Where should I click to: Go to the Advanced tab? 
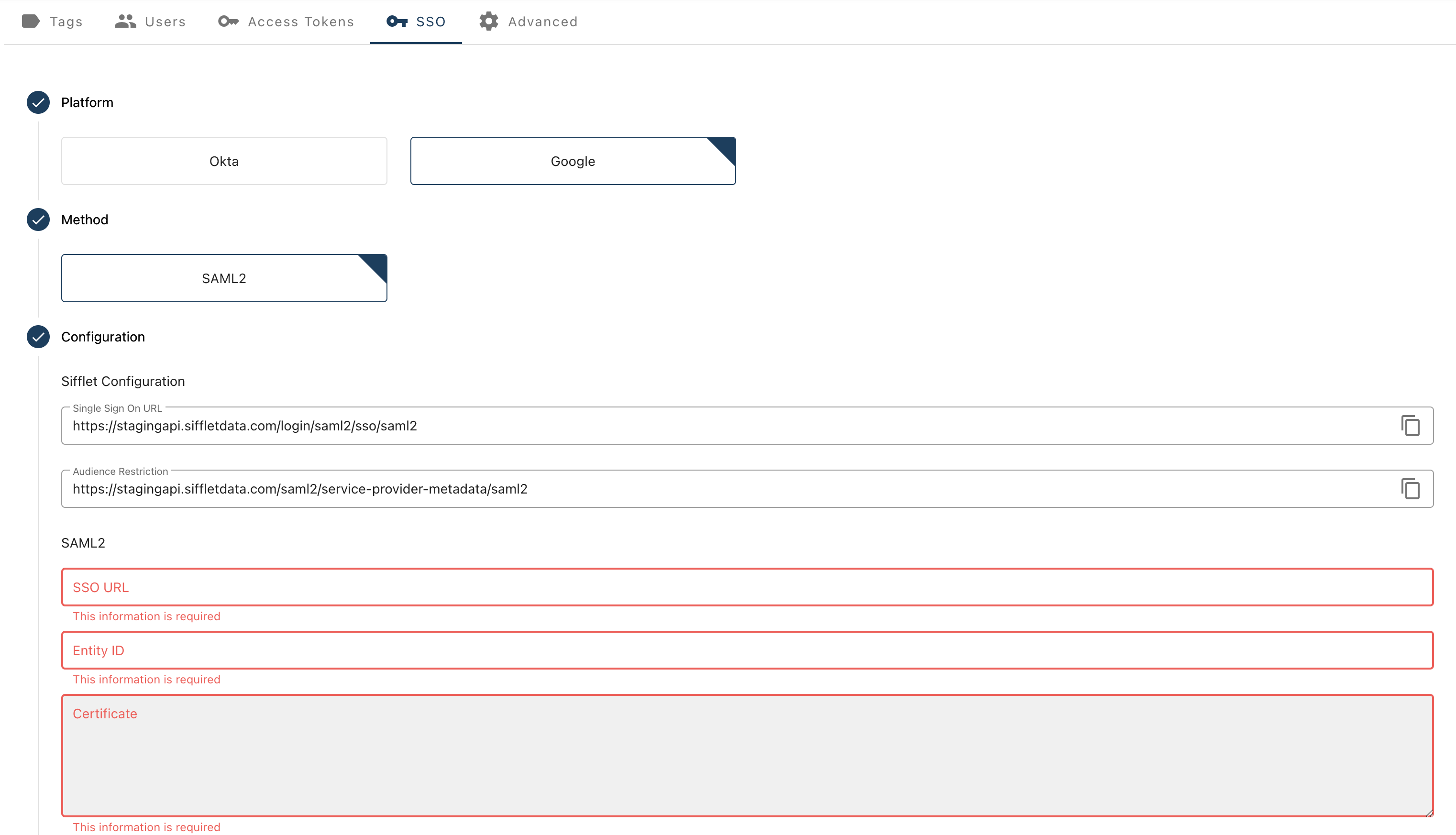point(542,22)
